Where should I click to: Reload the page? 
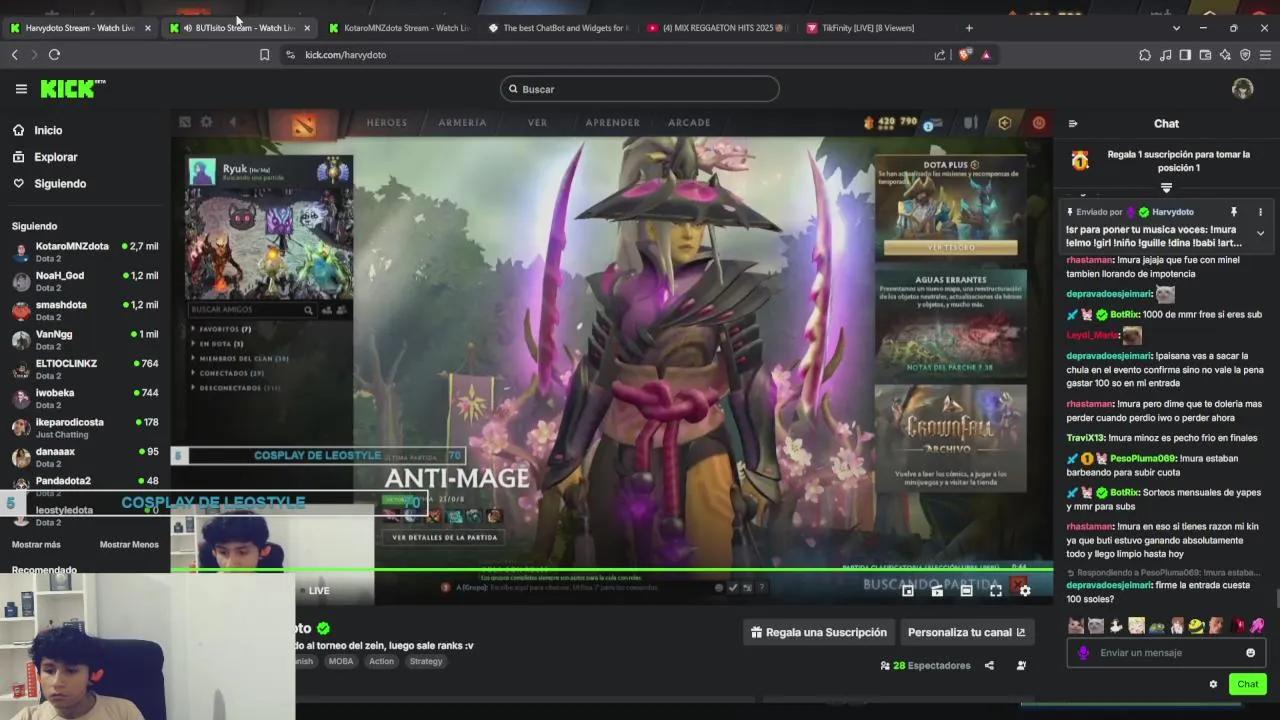pyautogui.click(x=54, y=55)
